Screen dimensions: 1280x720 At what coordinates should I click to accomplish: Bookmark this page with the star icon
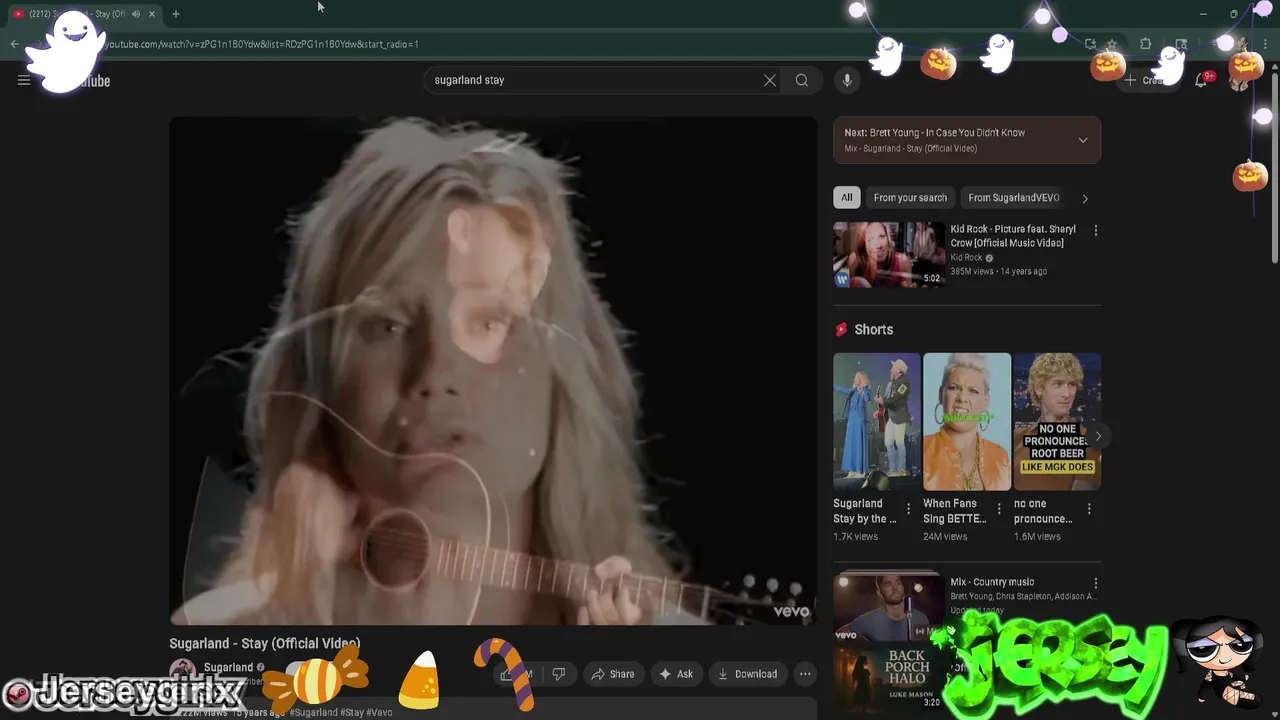click(x=1112, y=44)
